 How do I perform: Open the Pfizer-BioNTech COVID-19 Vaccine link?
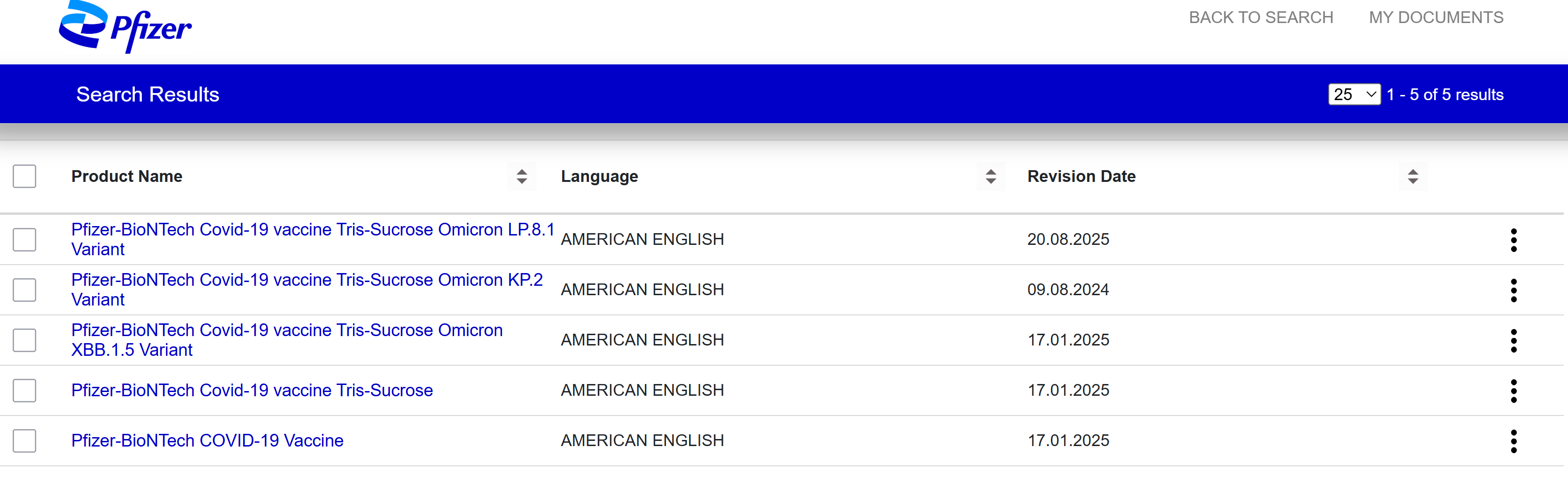click(x=207, y=440)
